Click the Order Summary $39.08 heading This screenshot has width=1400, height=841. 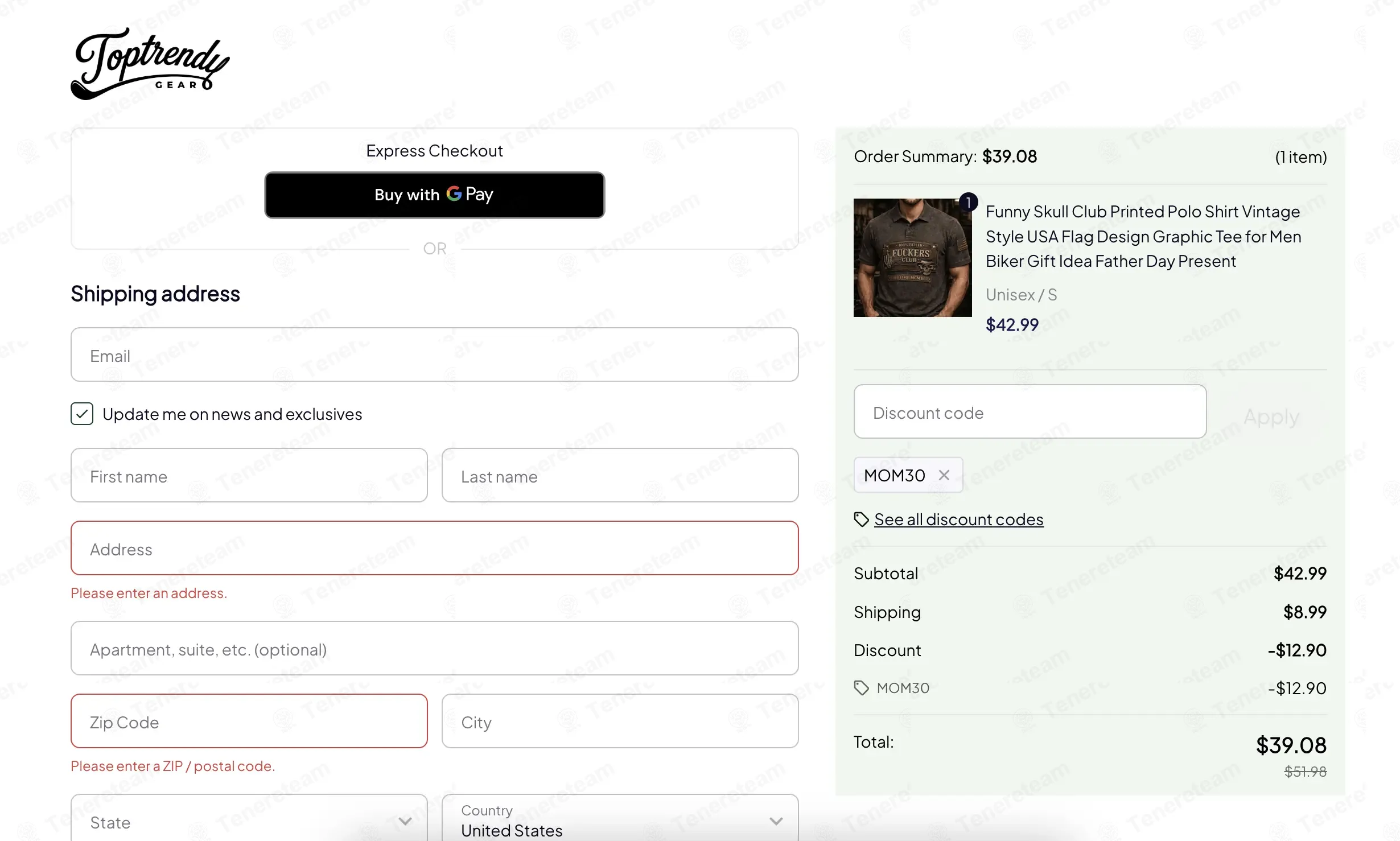(x=945, y=156)
